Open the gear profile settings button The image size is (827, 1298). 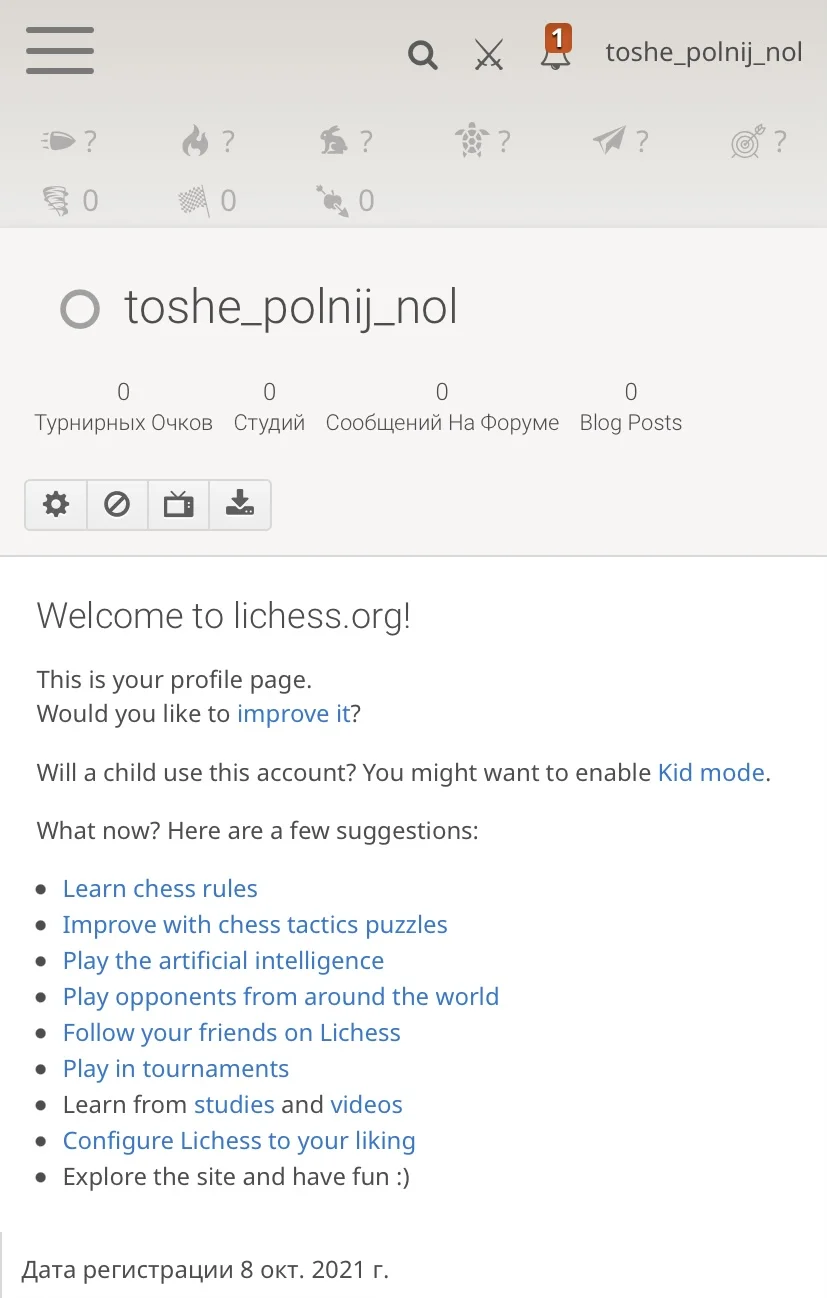(56, 504)
